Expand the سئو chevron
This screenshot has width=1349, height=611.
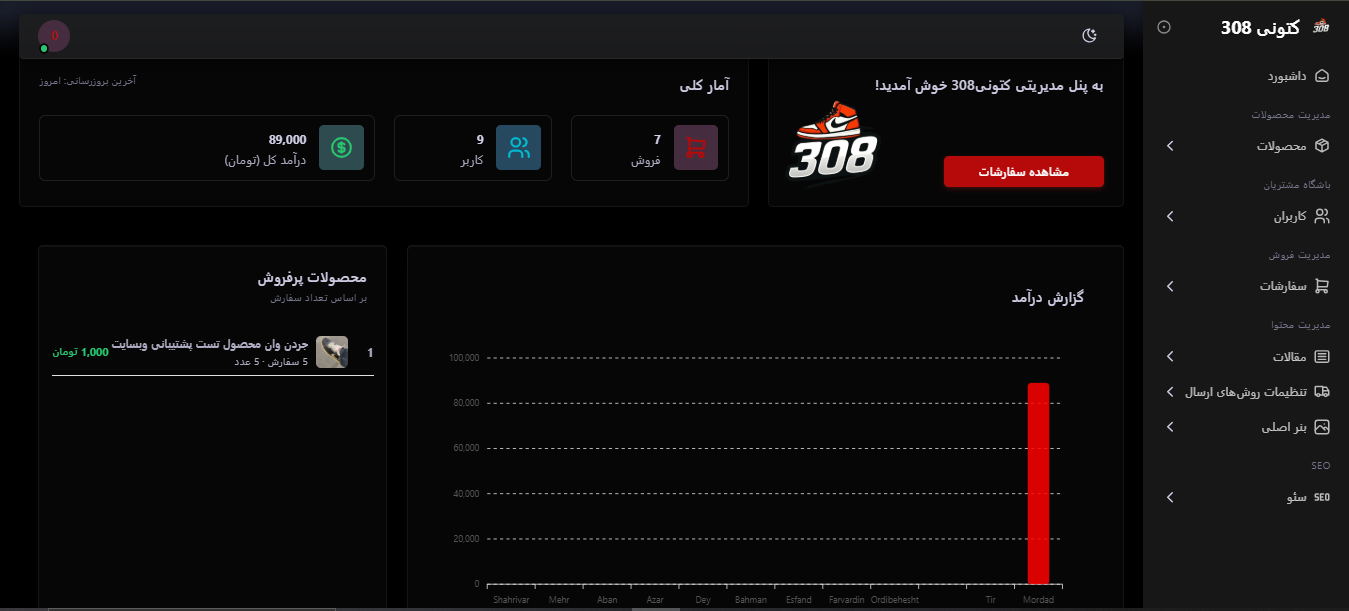tap(1170, 497)
